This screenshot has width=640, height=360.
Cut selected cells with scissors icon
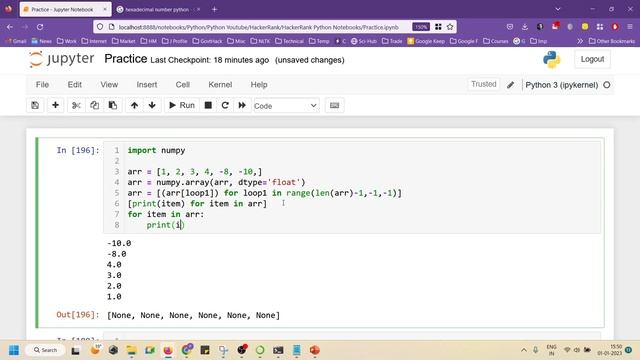click(76, 105)
